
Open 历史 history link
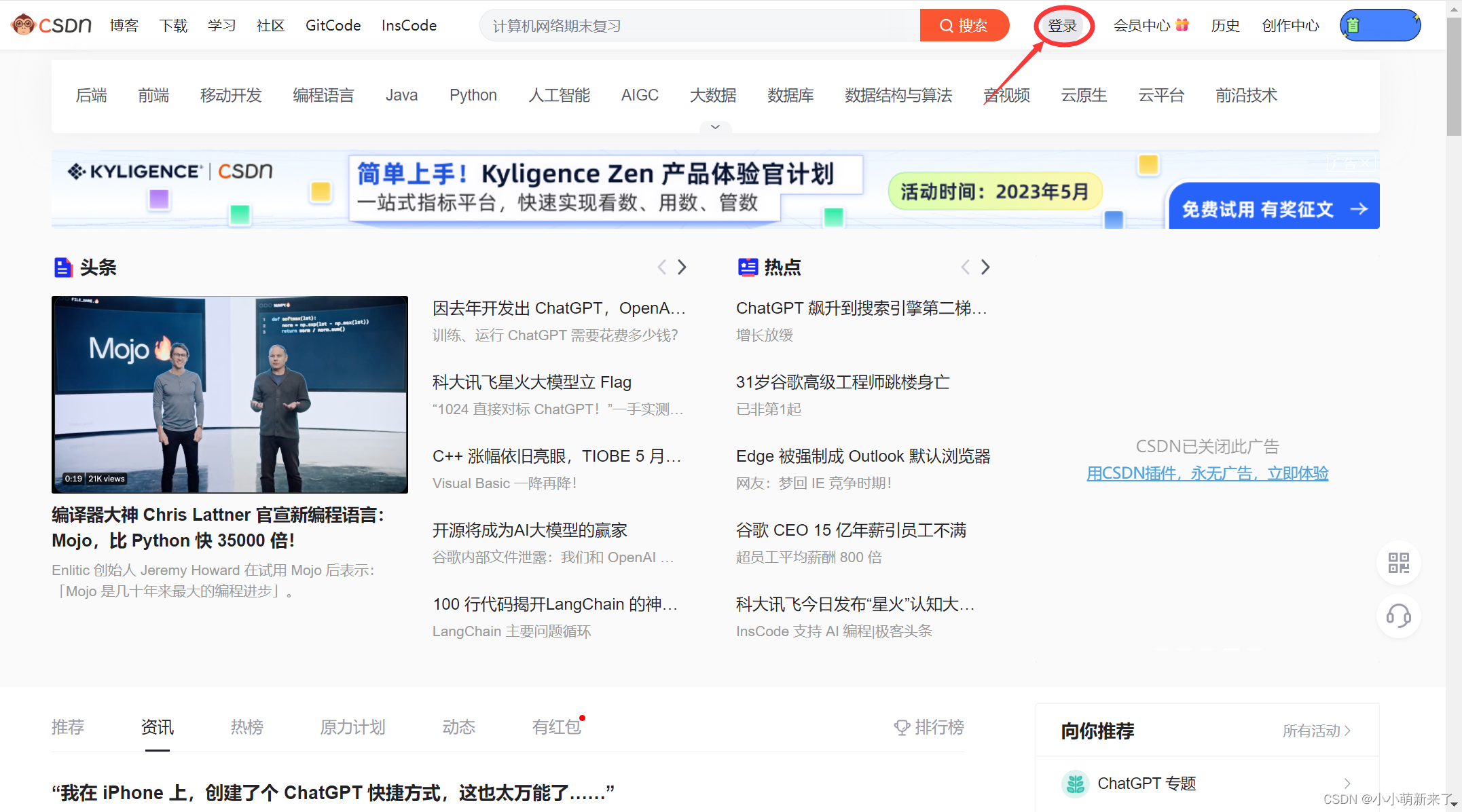pyautogui.click(x=1226, y=25)
